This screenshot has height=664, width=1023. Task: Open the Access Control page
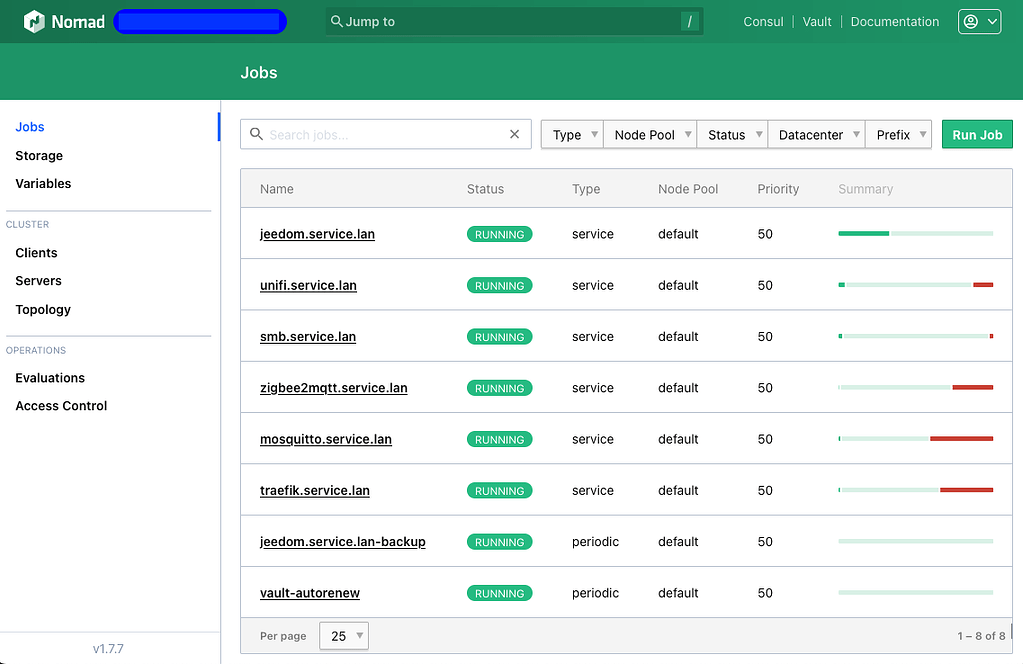click(60, 405)
